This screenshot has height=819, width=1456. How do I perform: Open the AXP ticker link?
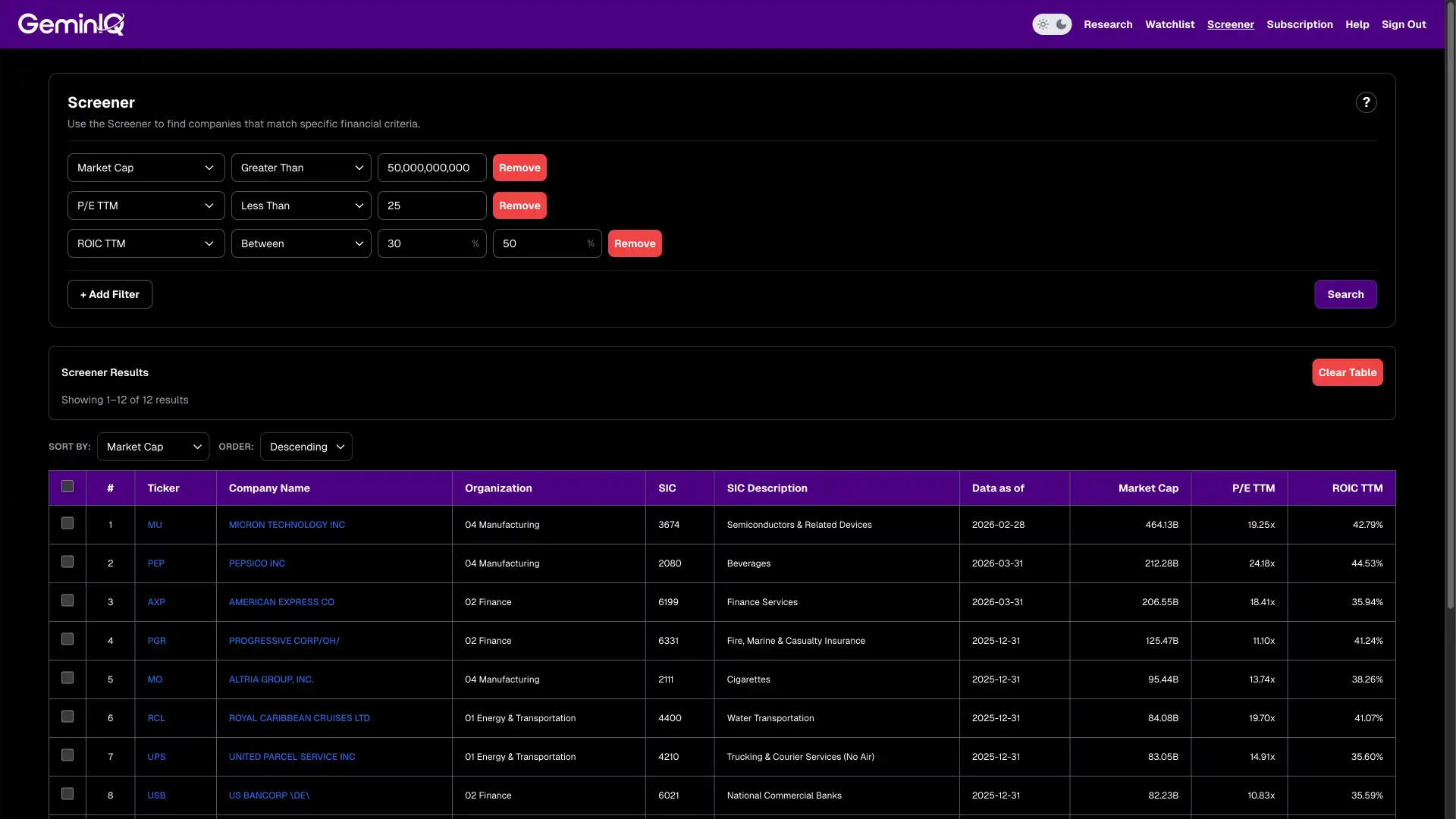156,602
